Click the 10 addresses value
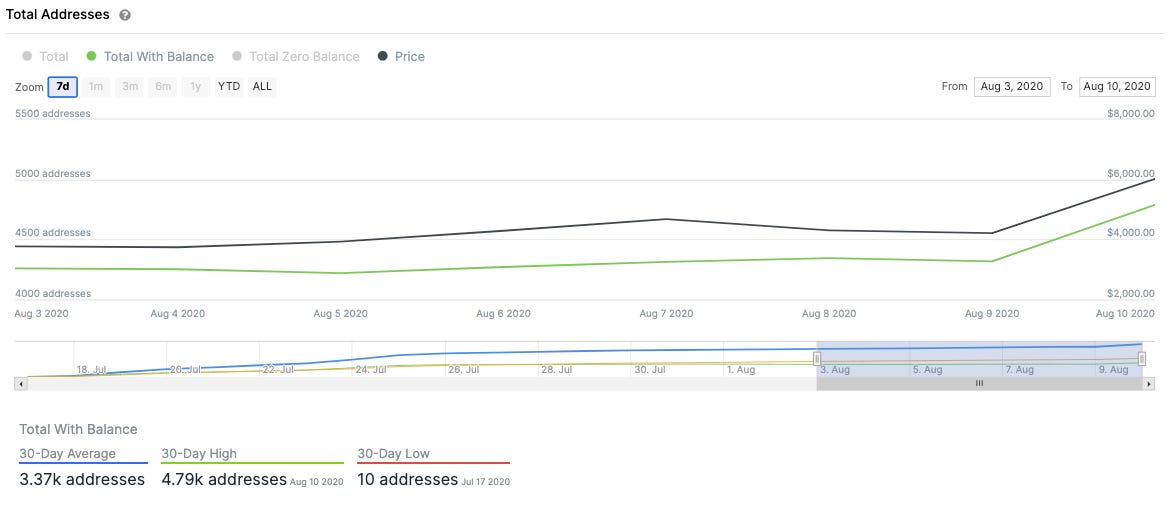 pos(407,479)
